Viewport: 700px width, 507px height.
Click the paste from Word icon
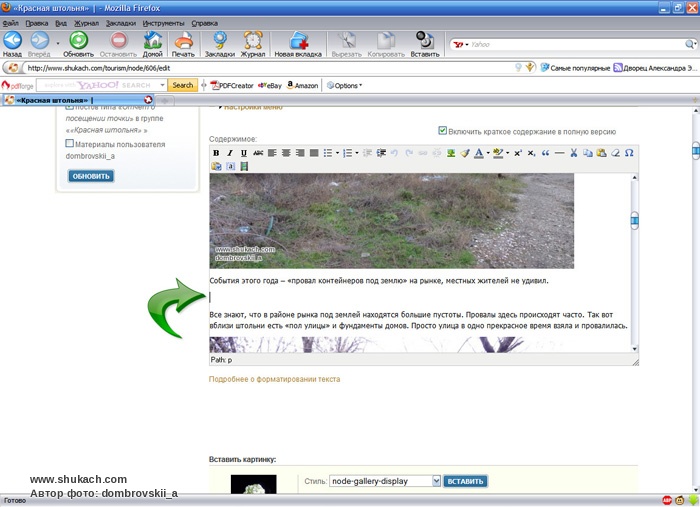[216, 166]
